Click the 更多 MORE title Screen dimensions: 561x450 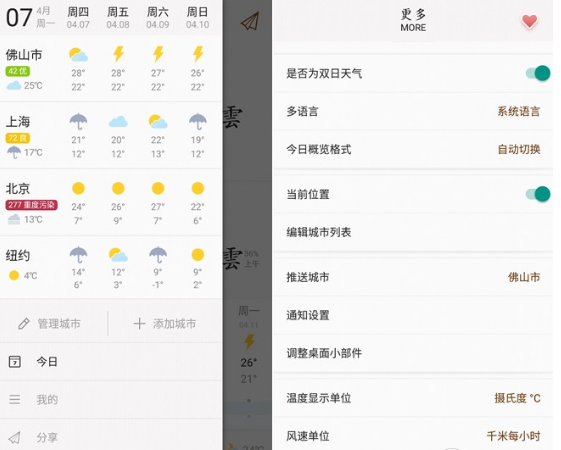413,20
